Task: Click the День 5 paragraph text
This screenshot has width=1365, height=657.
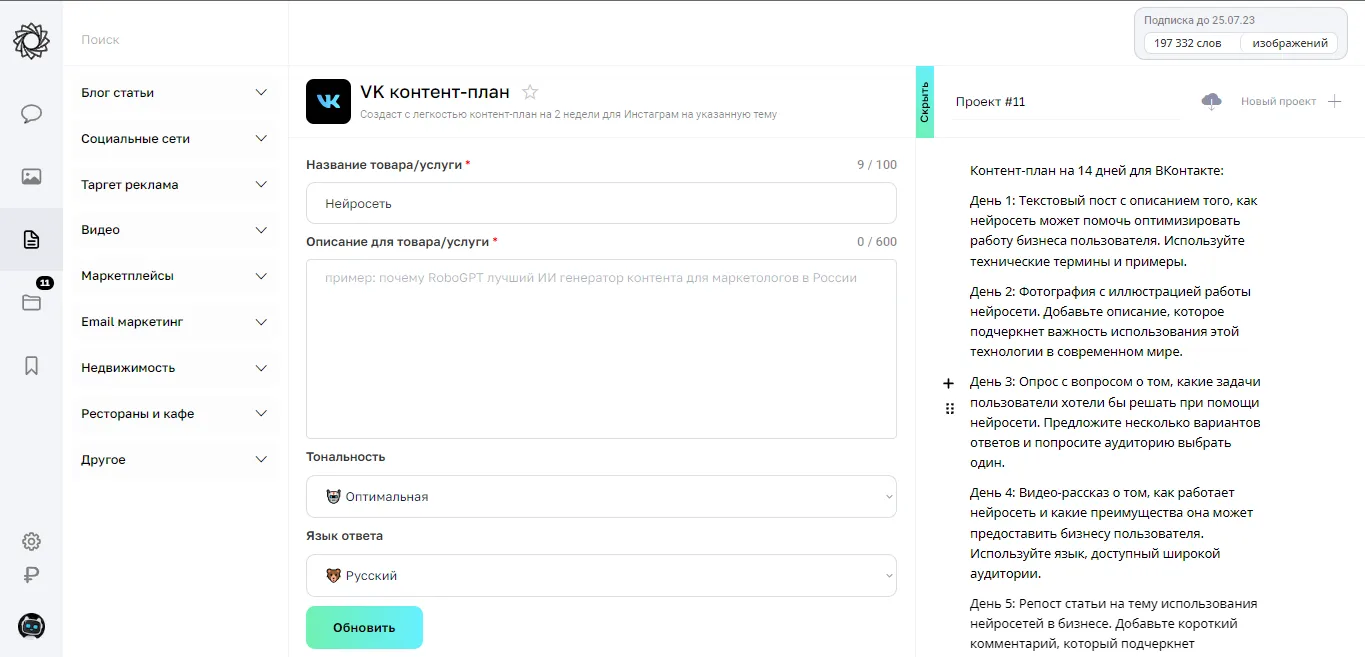Action: (x=1115, y=624)
